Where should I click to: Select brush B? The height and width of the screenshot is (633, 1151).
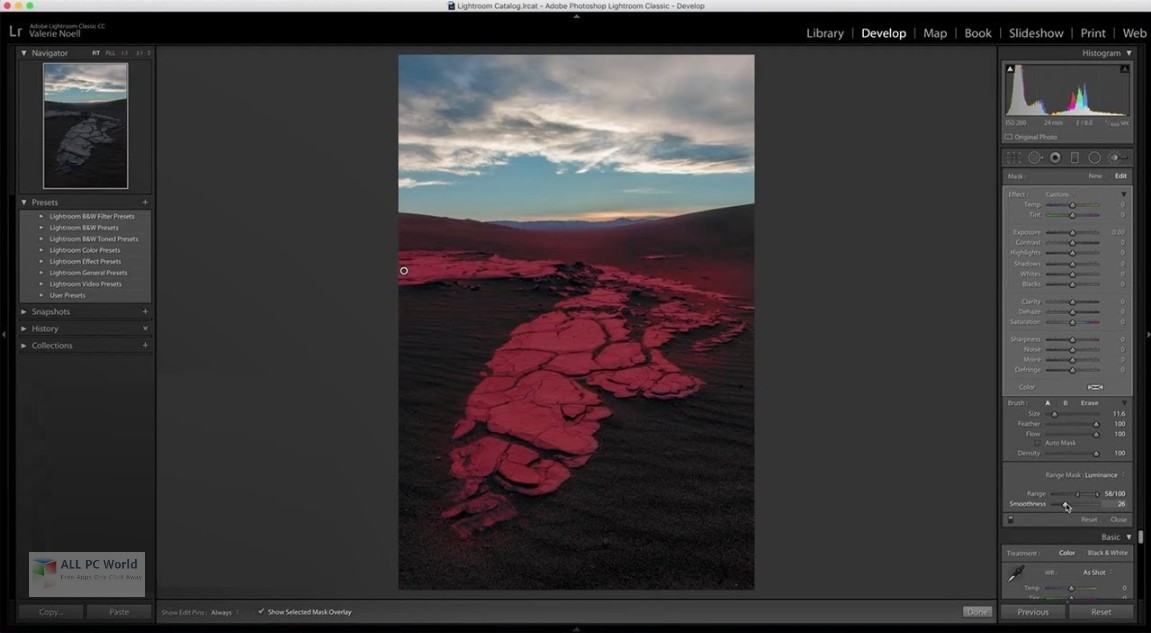click(x=1065, y=403)
